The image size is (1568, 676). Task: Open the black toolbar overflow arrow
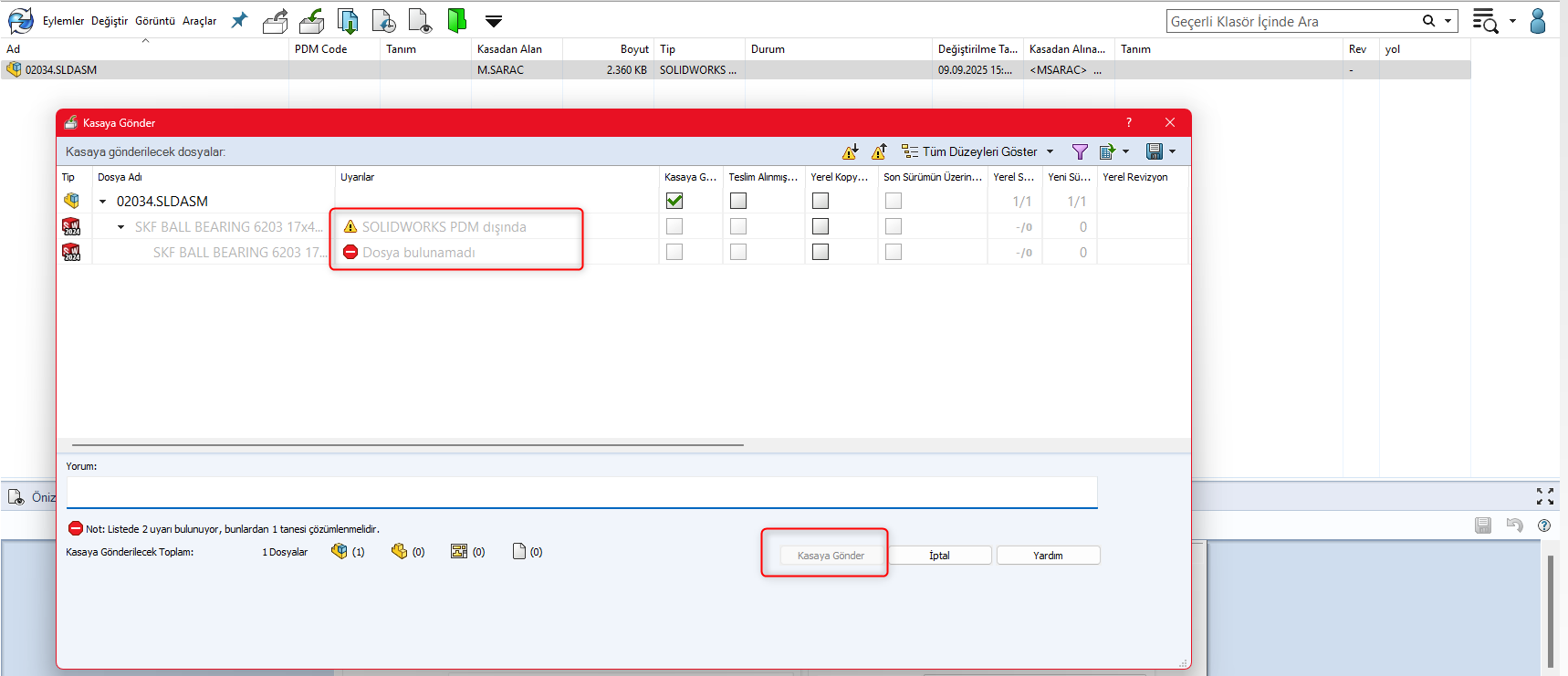494,21
